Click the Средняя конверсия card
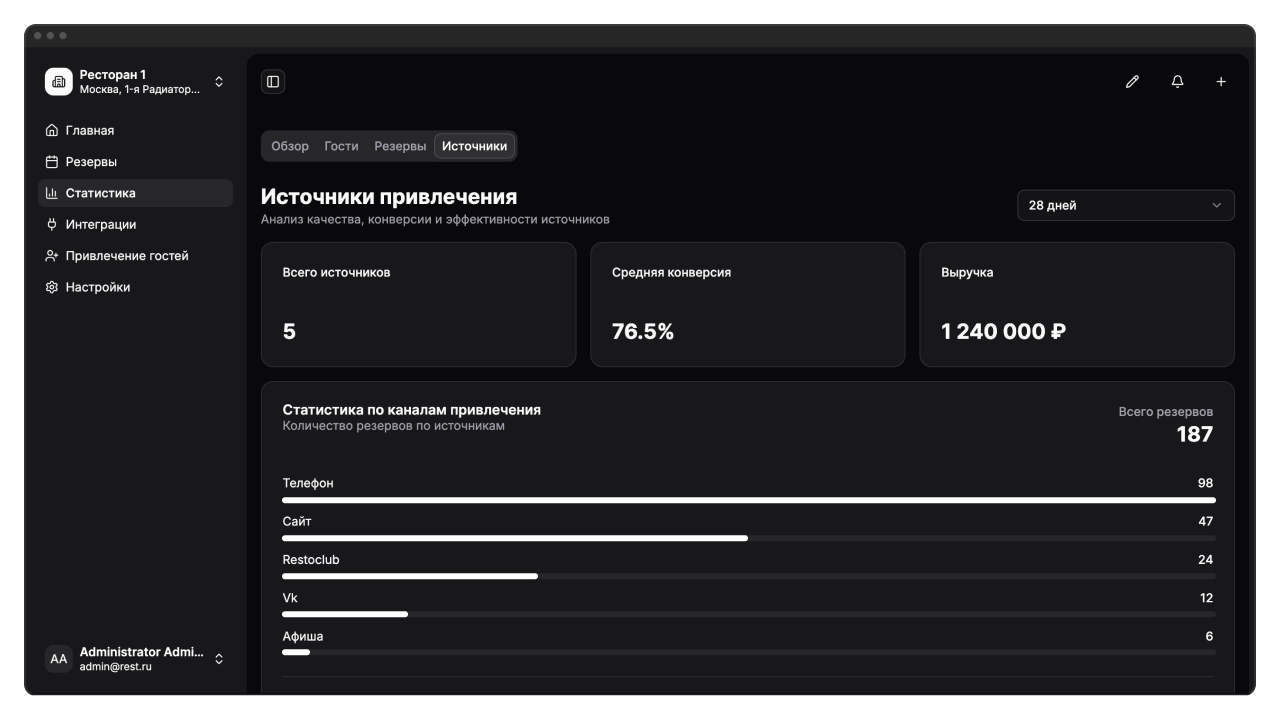Screen dimensions: 1280x720 (747, 304)
